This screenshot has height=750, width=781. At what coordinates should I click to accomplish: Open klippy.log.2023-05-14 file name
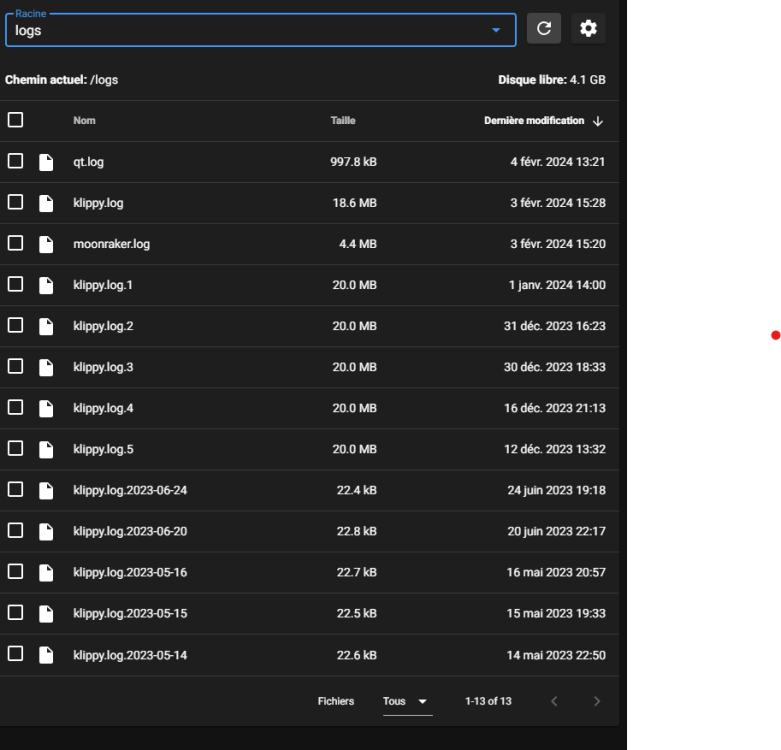coord(130,655)
